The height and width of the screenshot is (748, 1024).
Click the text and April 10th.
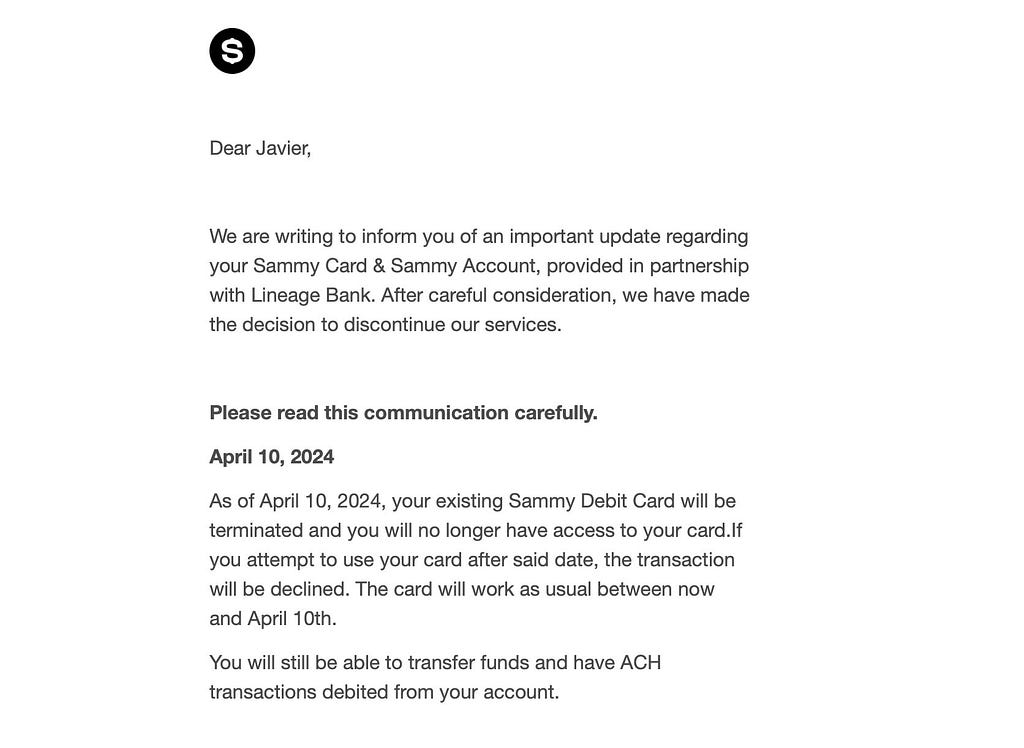(272, 619)
